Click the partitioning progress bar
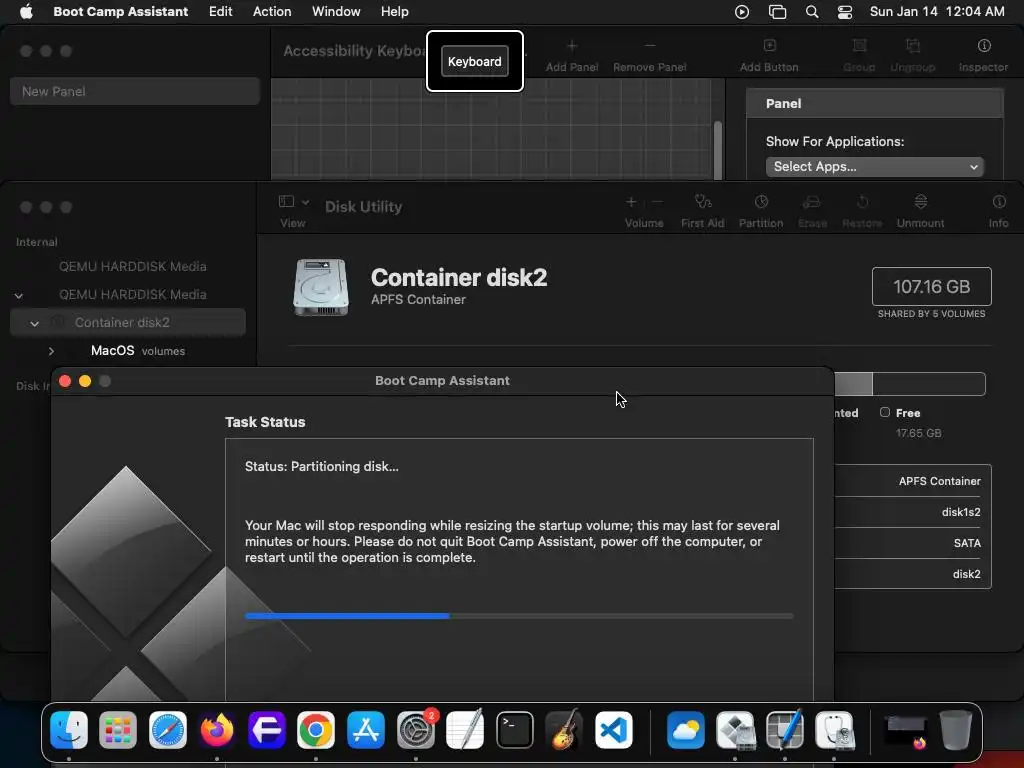This screenshot has height=768, width=1024. pos(519,616)
